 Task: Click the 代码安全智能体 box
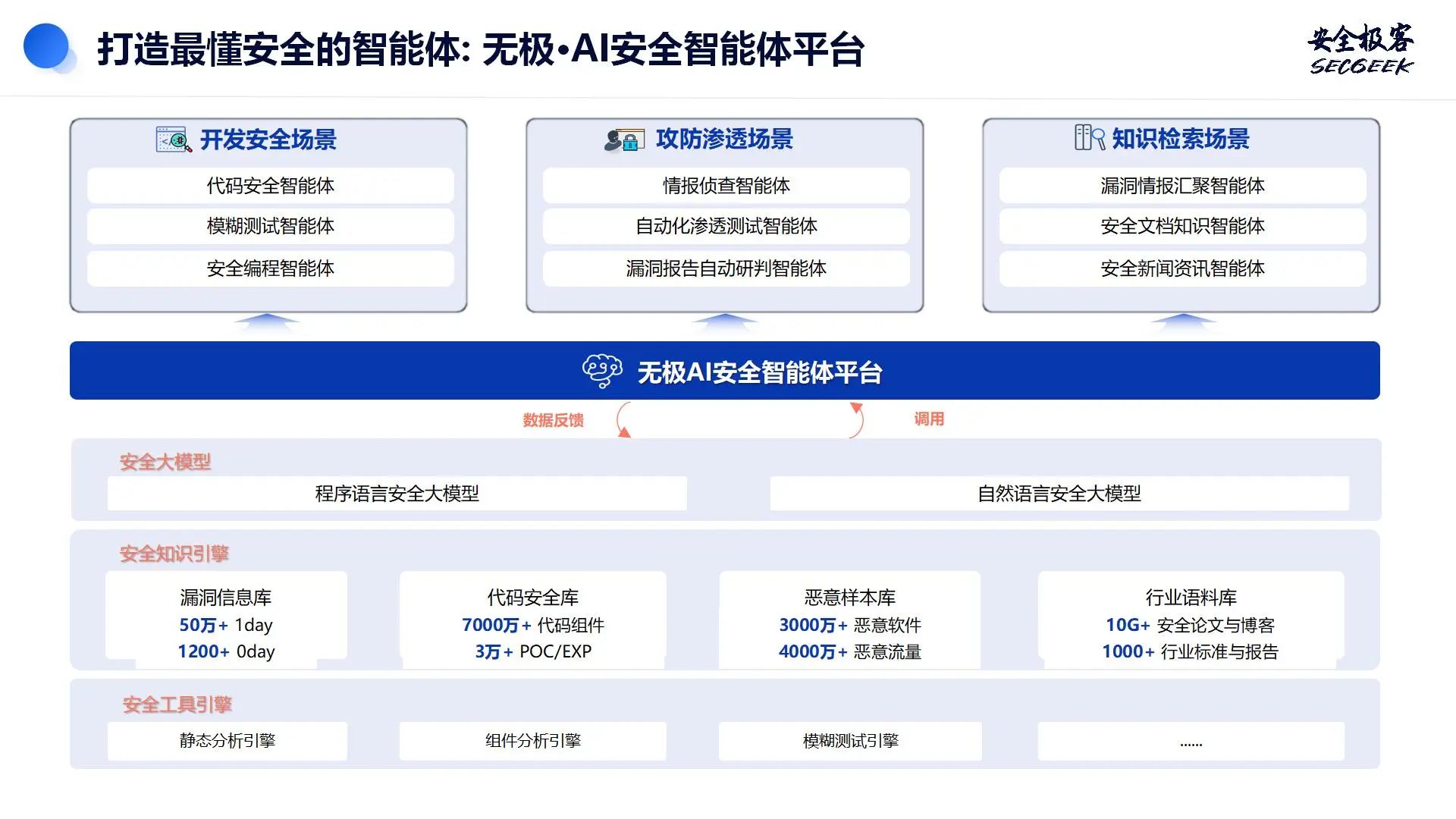270,186
